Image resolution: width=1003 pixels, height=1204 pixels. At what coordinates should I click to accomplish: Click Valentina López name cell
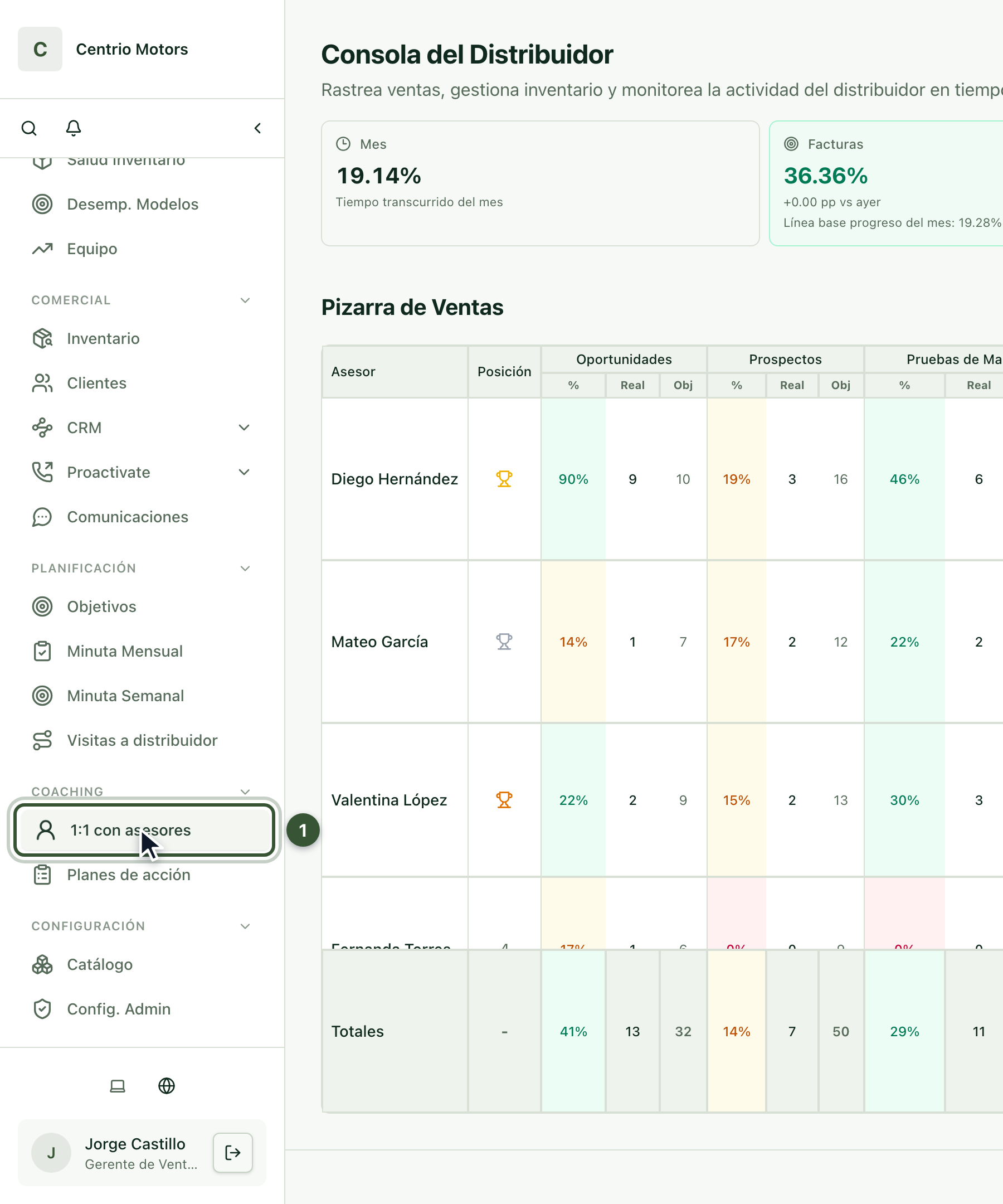click(x=395, y=800)
